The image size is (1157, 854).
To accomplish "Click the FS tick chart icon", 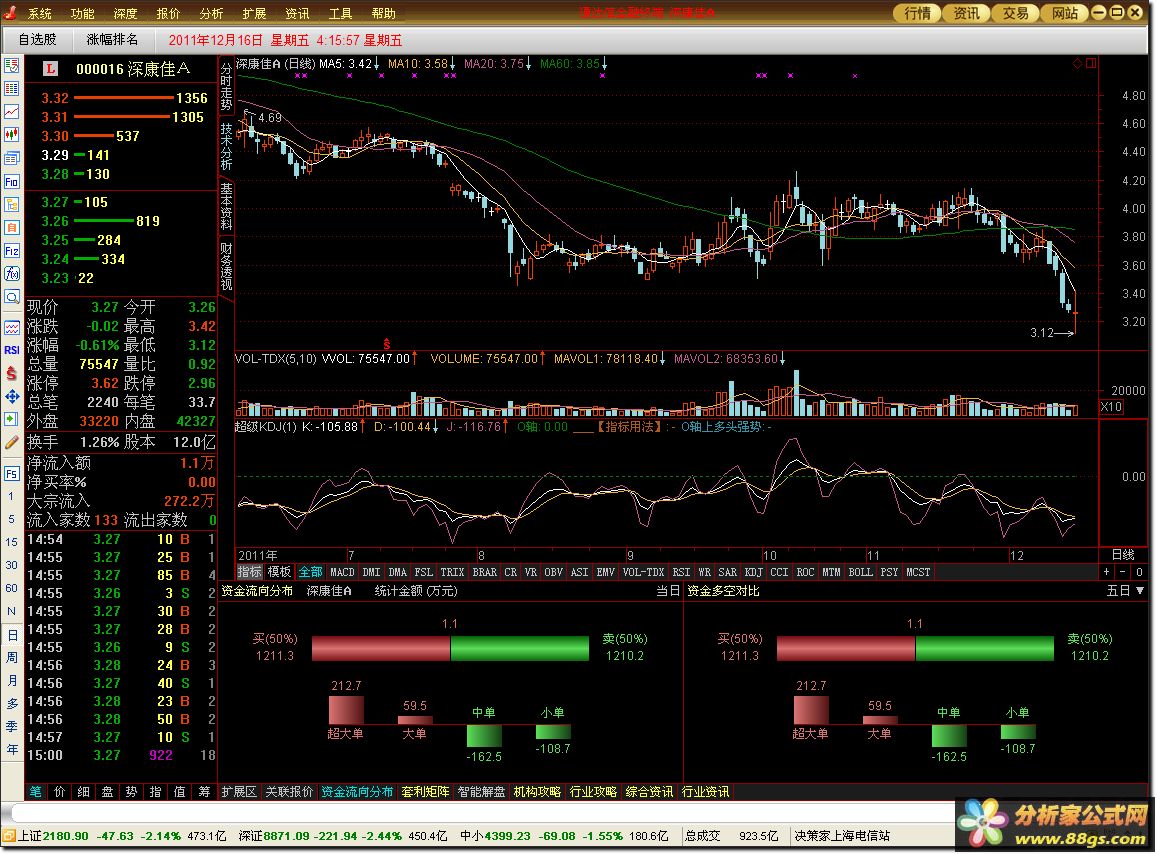I will coord(11,473).
